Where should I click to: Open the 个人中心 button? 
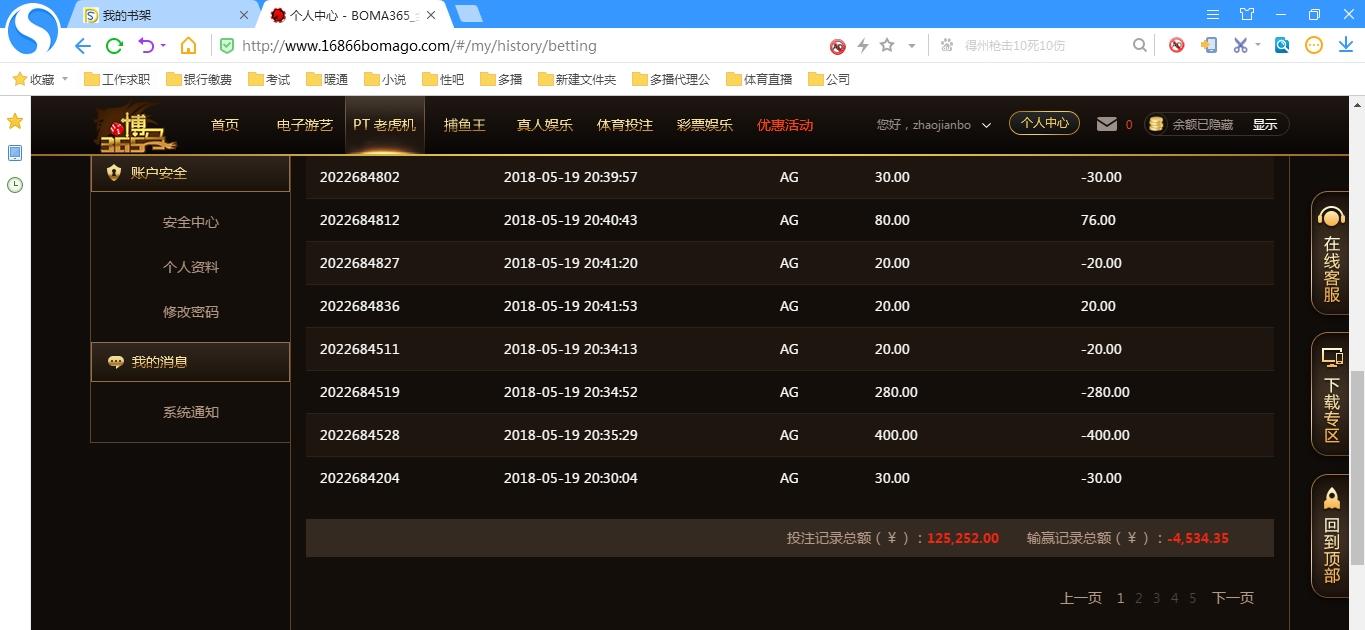(1044, 124)
